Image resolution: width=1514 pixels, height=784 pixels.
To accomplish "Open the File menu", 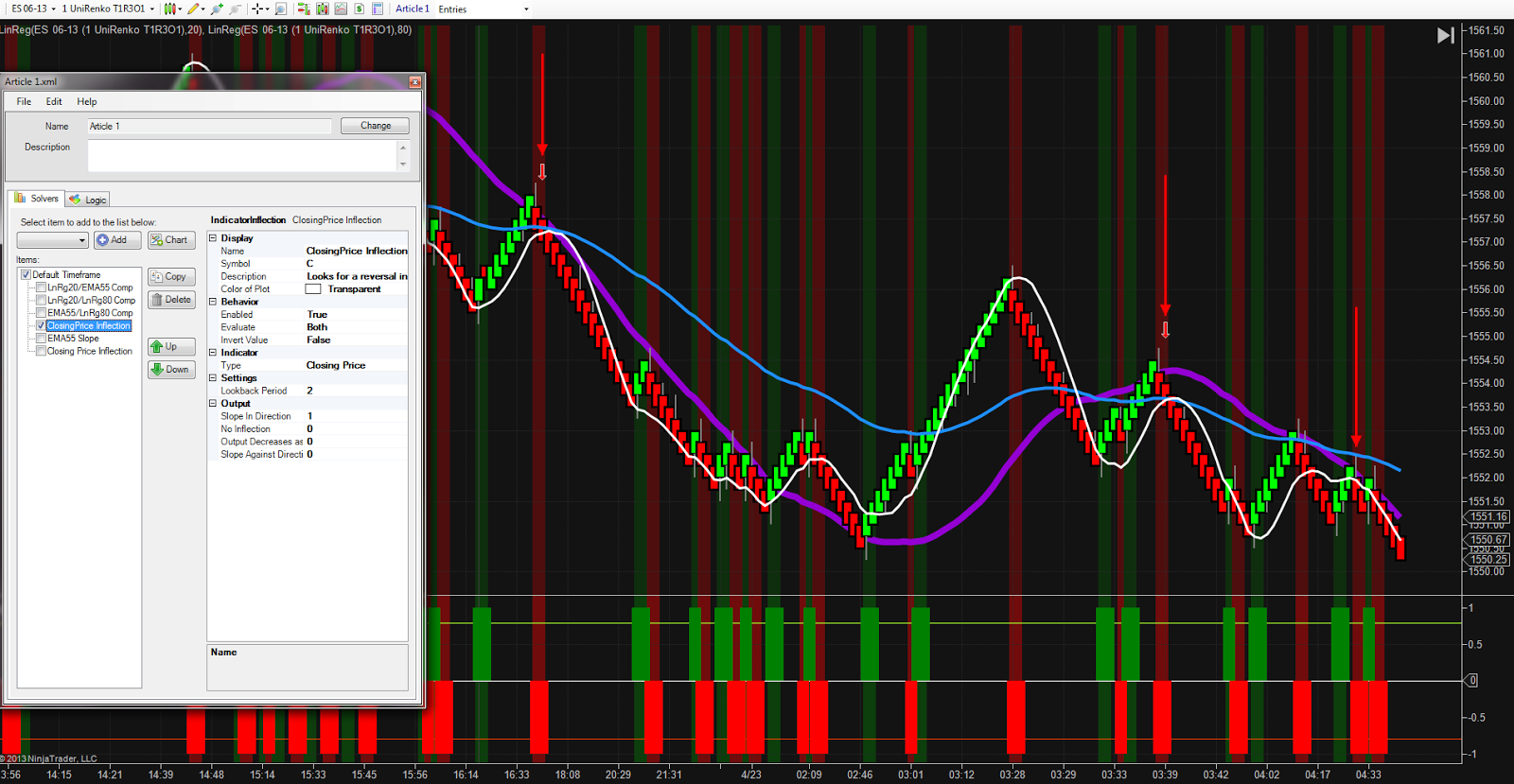I will click(x=24, y=102).
